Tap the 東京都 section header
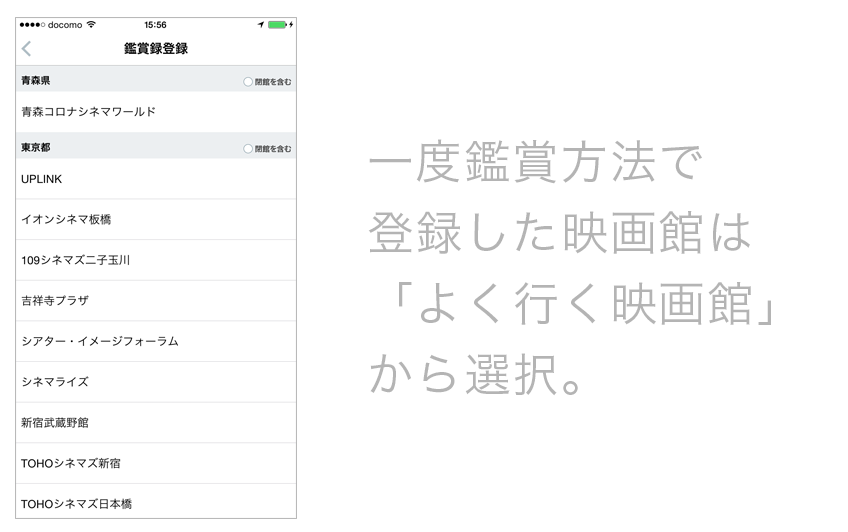This screenshot has width=848, height=532. (x=36, y=147)
